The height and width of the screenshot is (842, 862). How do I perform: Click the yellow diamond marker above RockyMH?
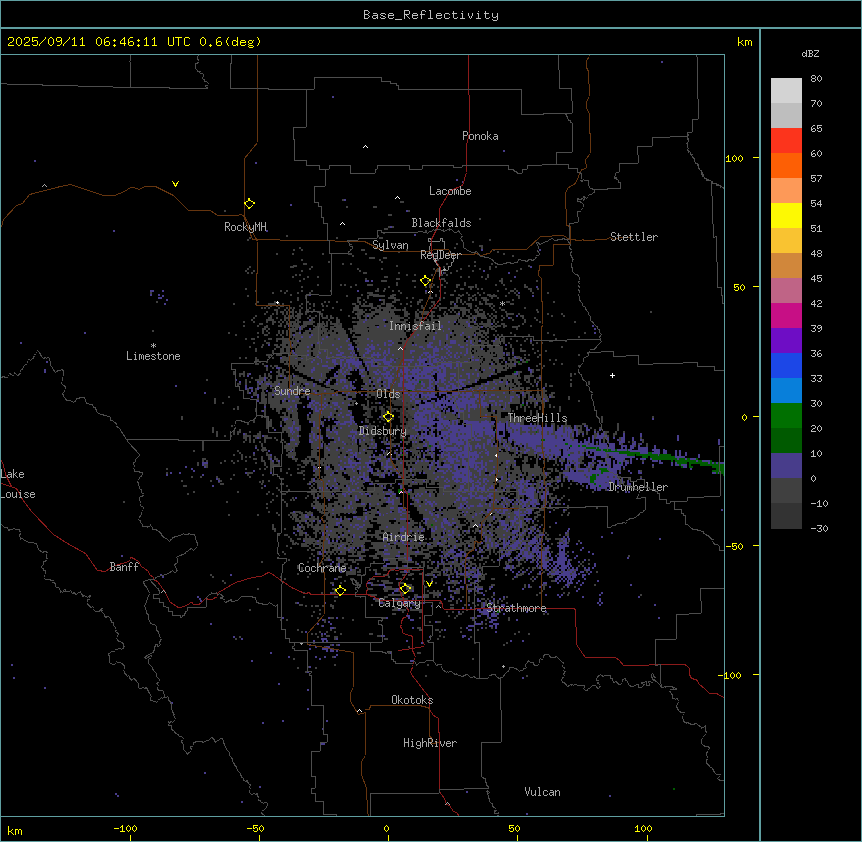click(249, 204)
